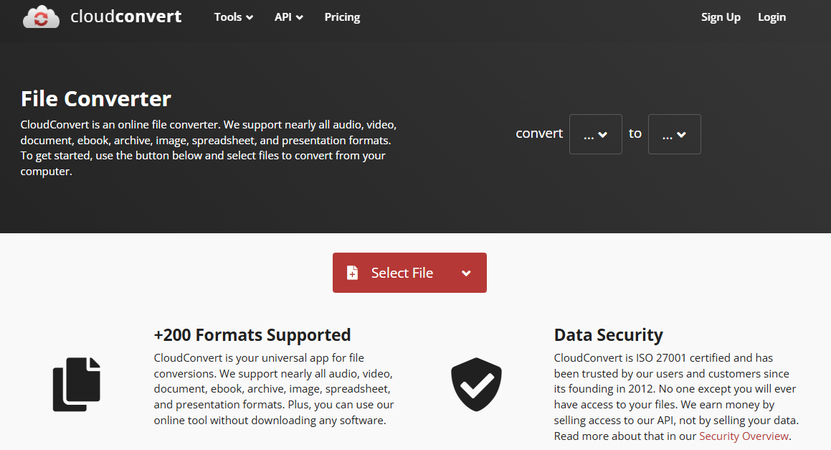Open the source format dropdown after 'convert'

click(x=595, y=134)
